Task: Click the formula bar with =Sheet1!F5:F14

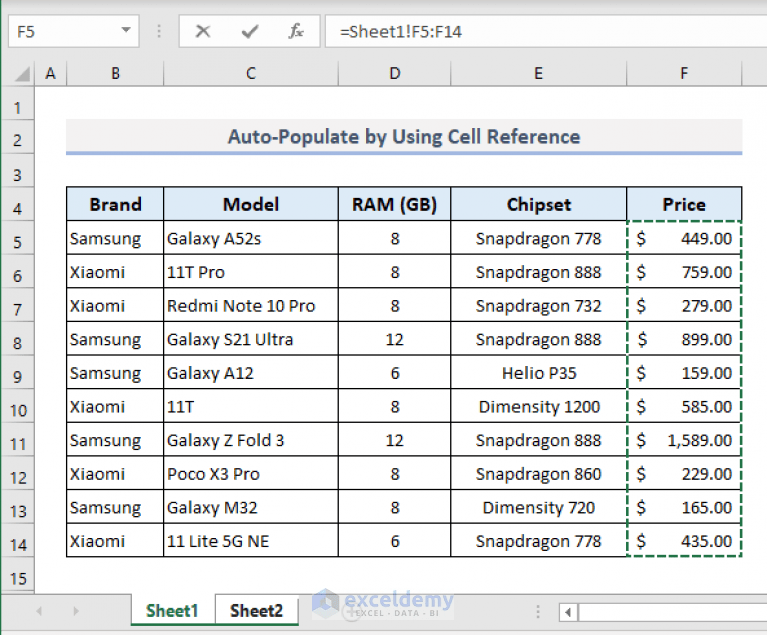Action: click(545, 31)
